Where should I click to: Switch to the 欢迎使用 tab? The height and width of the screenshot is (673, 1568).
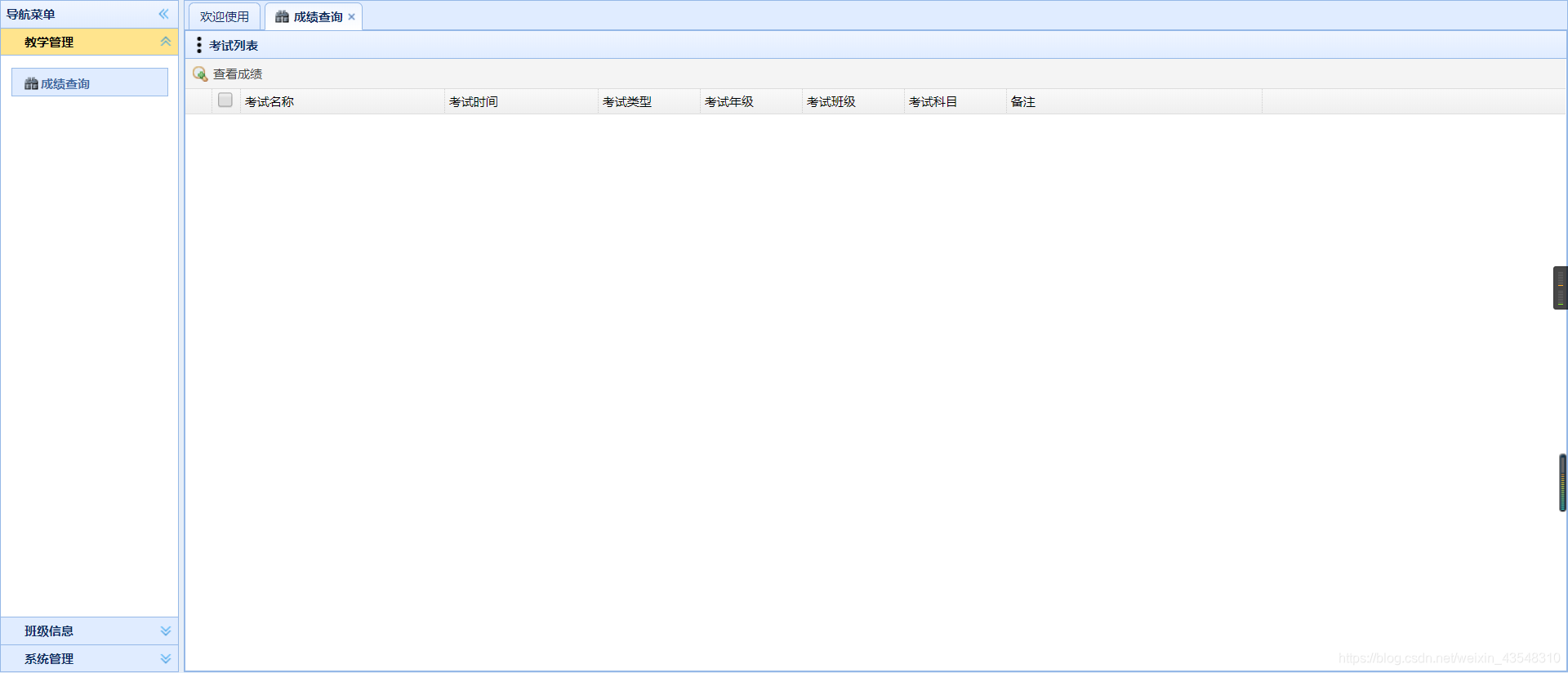click(225, 16)
